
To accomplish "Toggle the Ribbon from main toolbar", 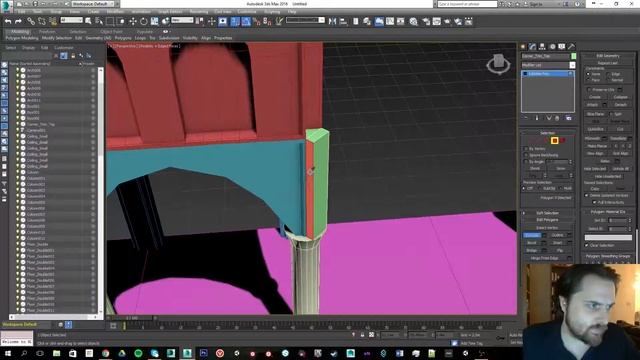I will pos(379,21).
